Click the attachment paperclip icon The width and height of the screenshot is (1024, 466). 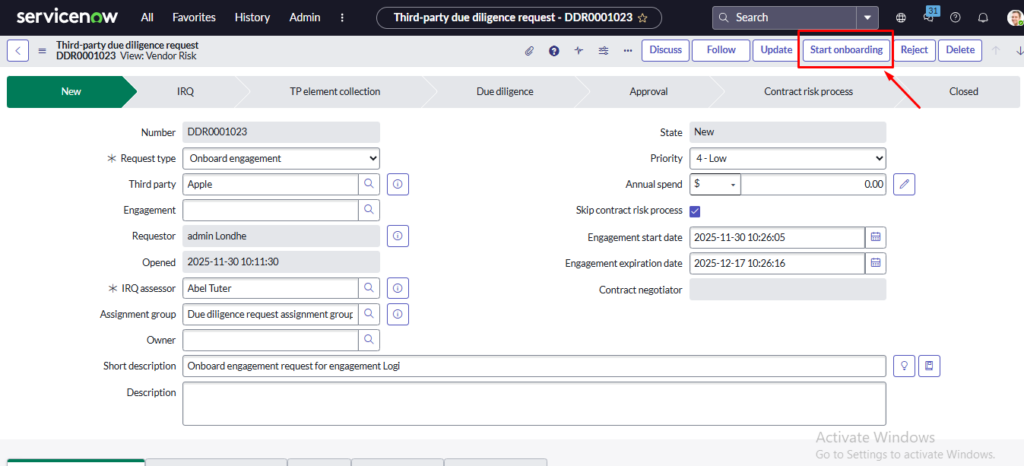pos(530,51)
